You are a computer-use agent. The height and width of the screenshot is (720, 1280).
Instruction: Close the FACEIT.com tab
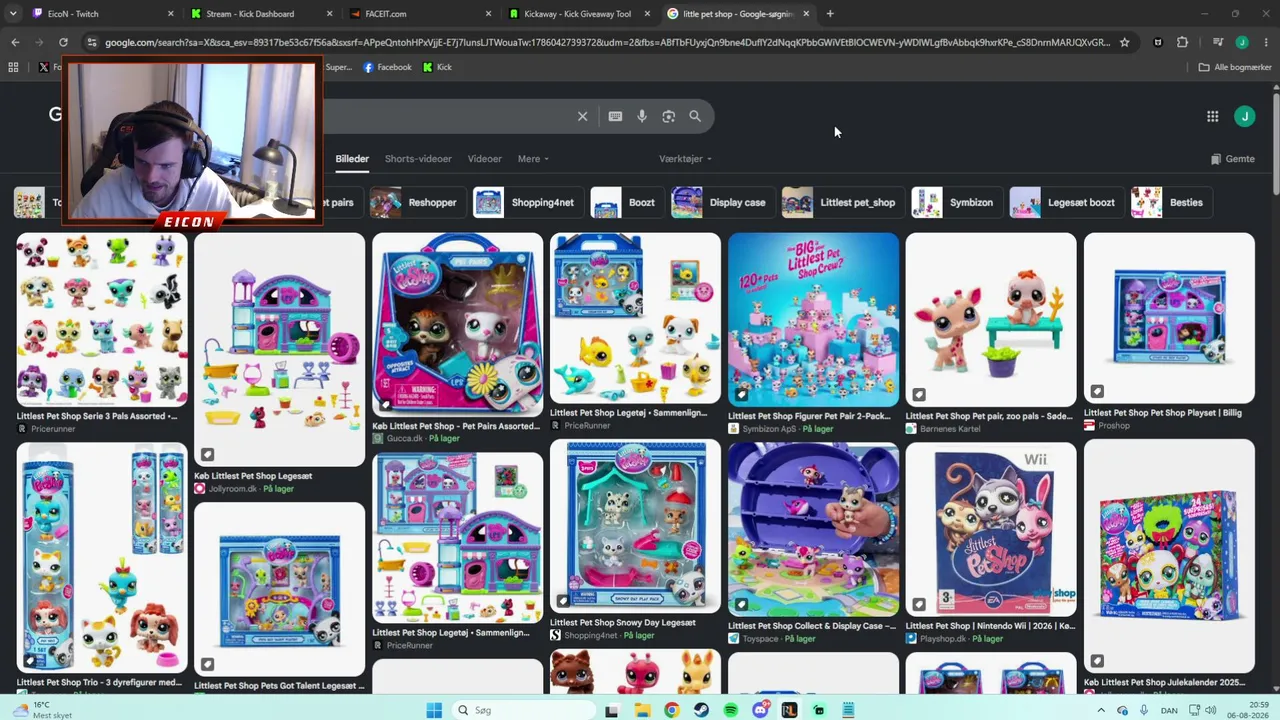click(x=488, y=14)
